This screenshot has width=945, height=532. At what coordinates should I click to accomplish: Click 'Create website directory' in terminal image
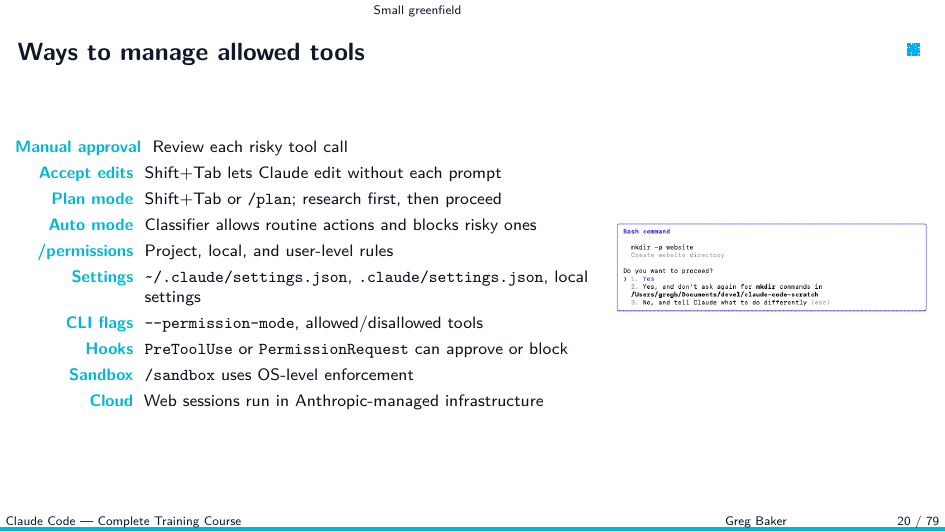[677, 255]
